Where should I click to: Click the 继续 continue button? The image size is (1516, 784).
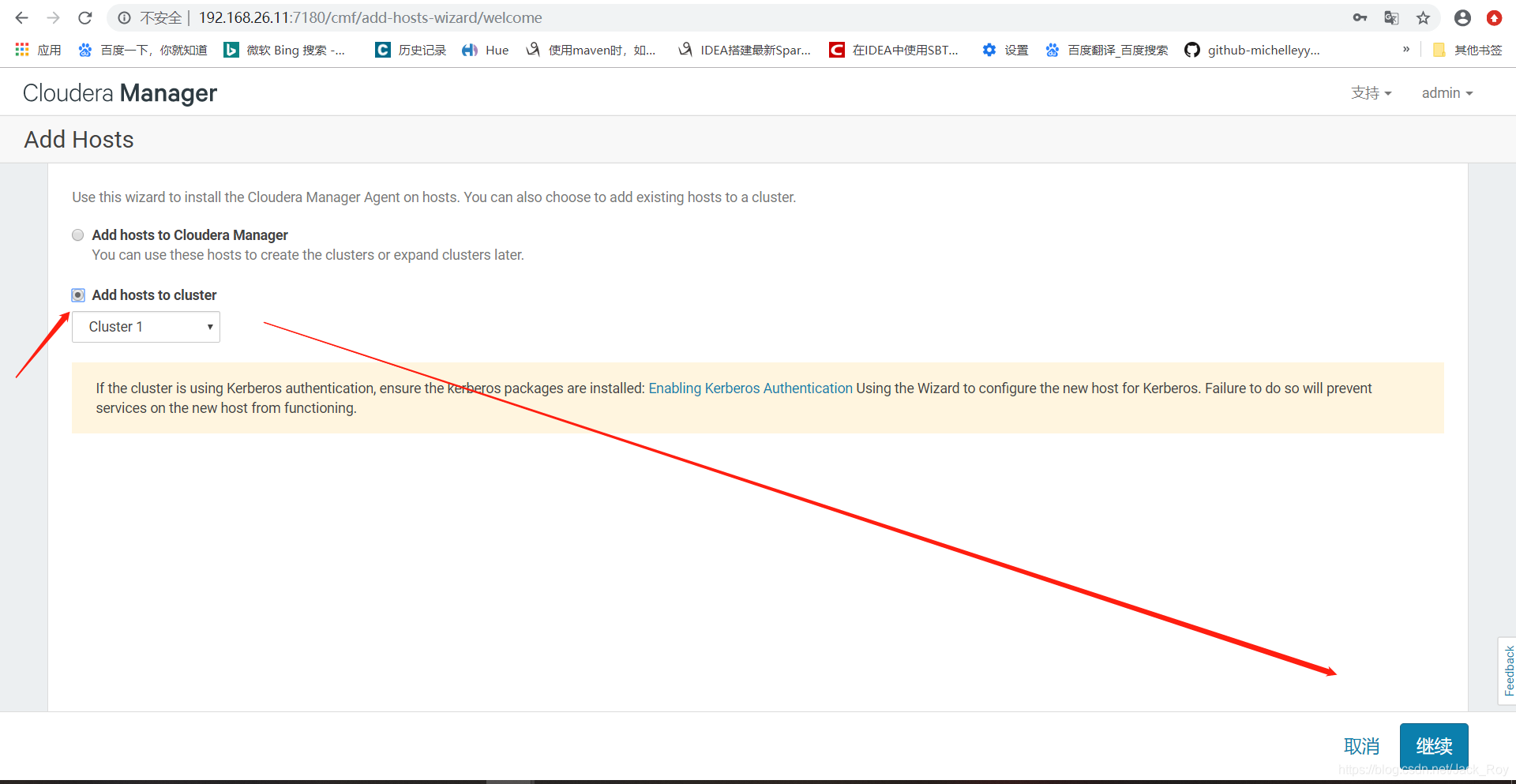pyautogui.click(x=1434, y=746)
